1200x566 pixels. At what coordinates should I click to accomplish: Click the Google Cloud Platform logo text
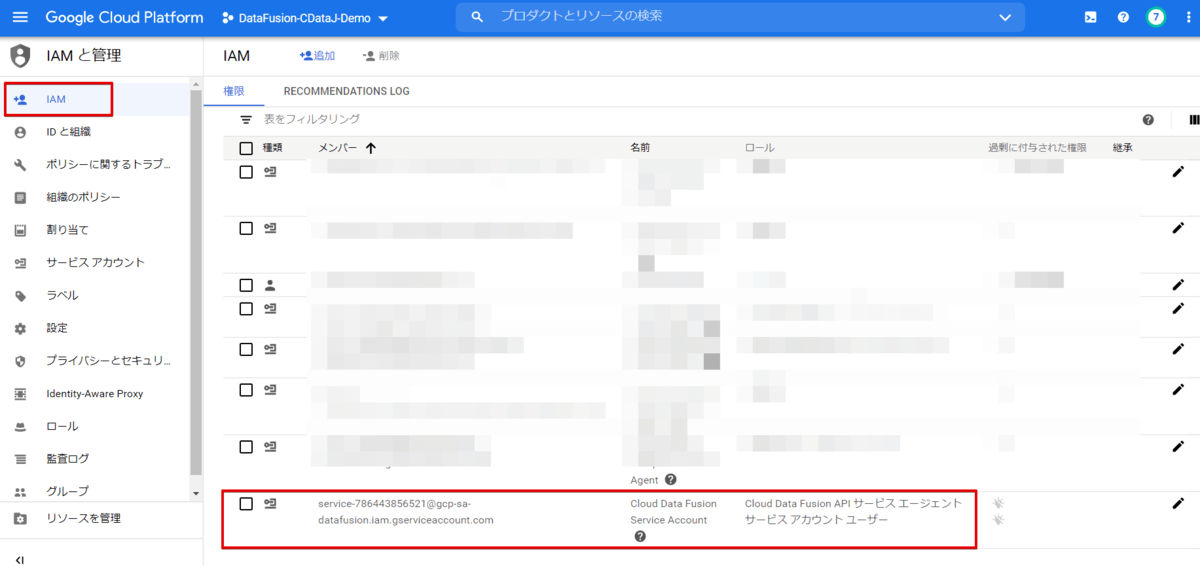click(124, 17)
